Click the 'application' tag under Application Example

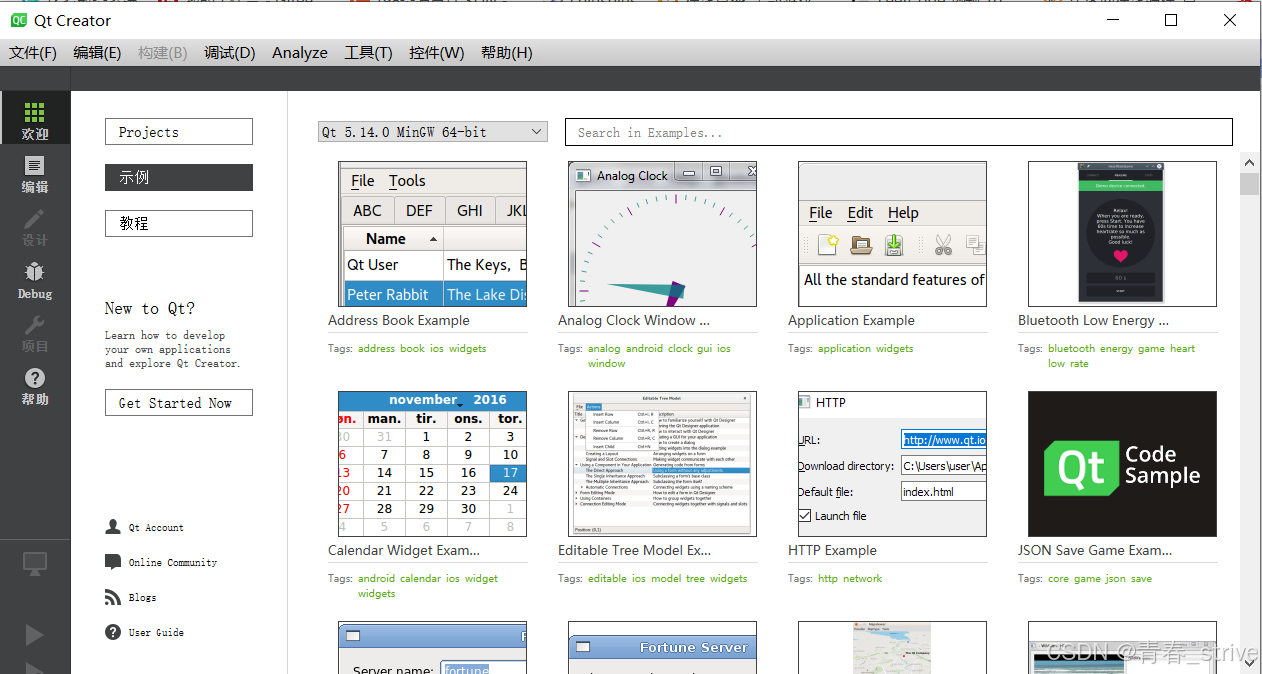845,349
